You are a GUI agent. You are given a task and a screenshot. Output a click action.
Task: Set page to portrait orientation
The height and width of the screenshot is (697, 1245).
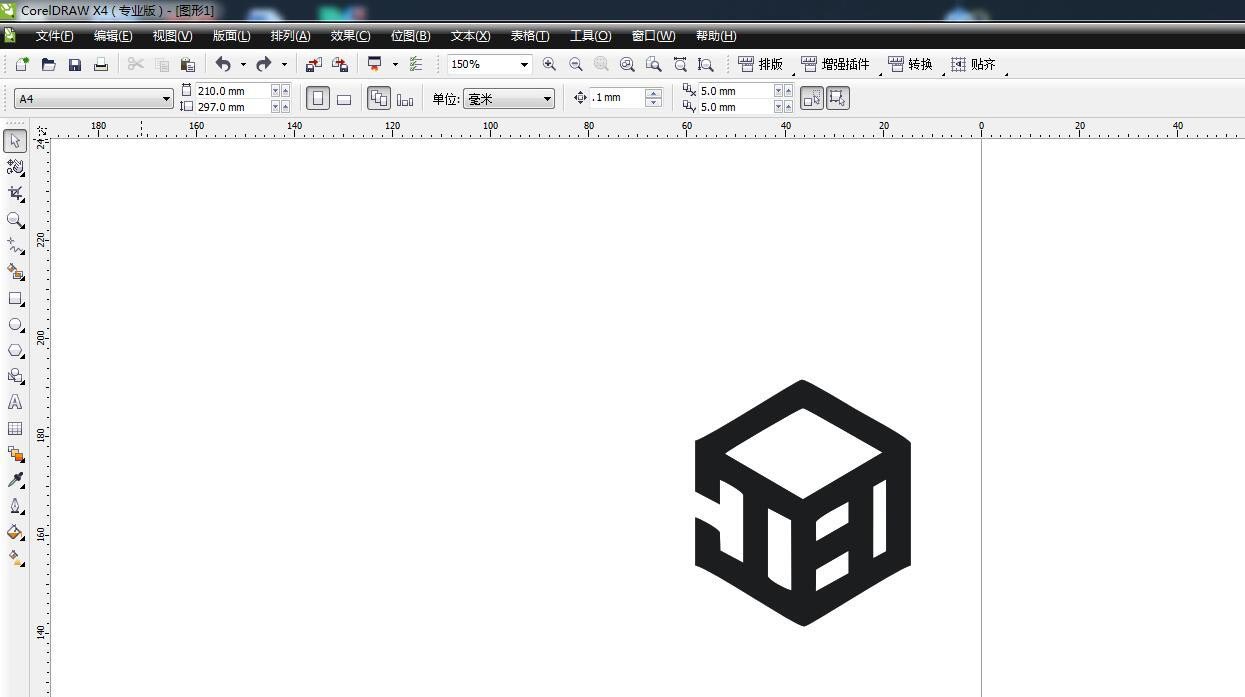tap(318, 99)
